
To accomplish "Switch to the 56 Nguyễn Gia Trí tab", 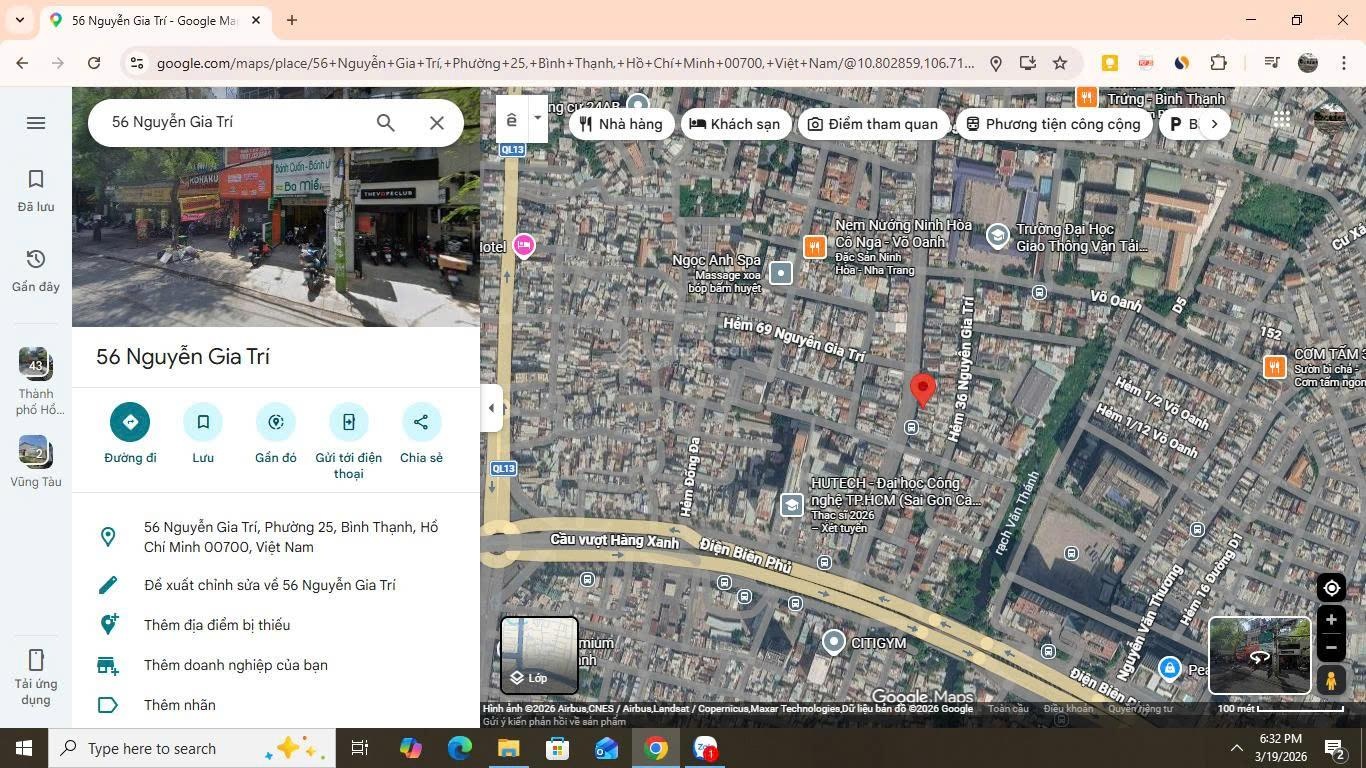I will (155, 20).
